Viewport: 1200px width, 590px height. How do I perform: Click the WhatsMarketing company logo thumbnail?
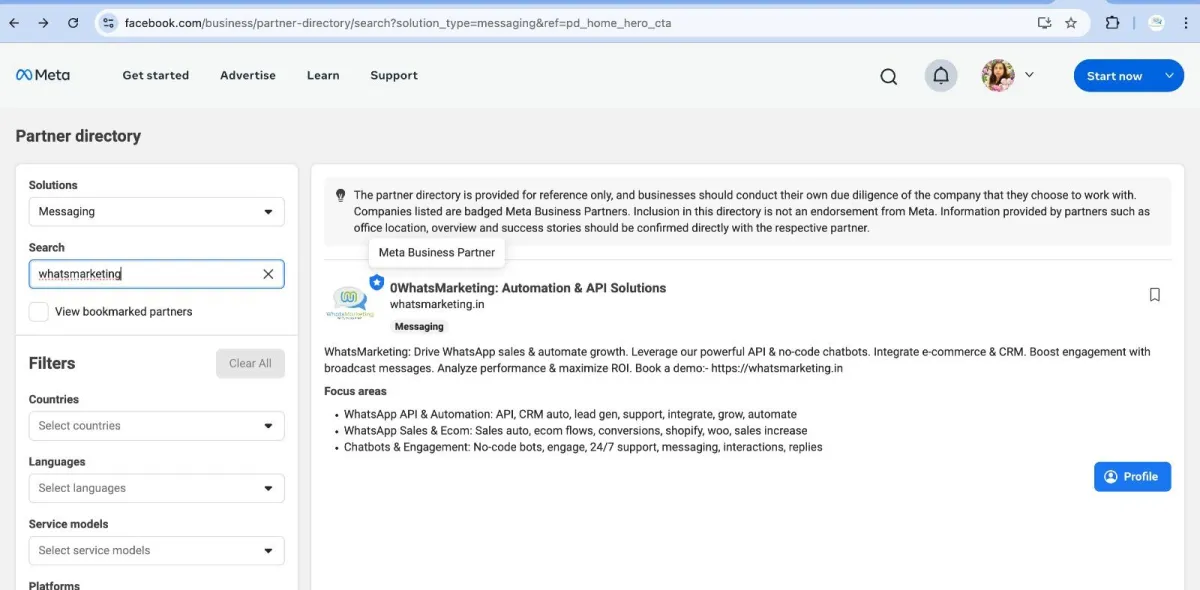point(349,303)
